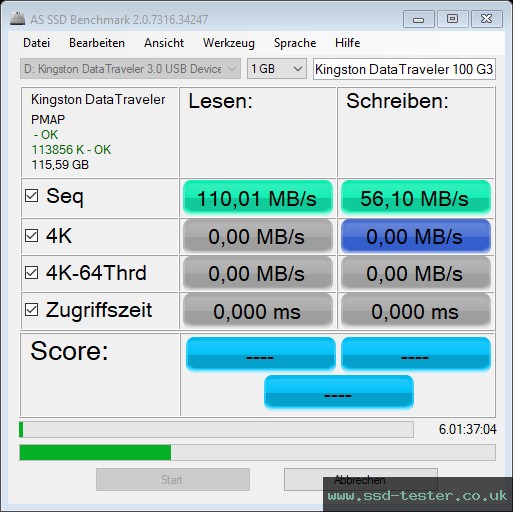The image size is (513, 512).
Task: Click the upper overall progress bar
Action: click(216, 429)
